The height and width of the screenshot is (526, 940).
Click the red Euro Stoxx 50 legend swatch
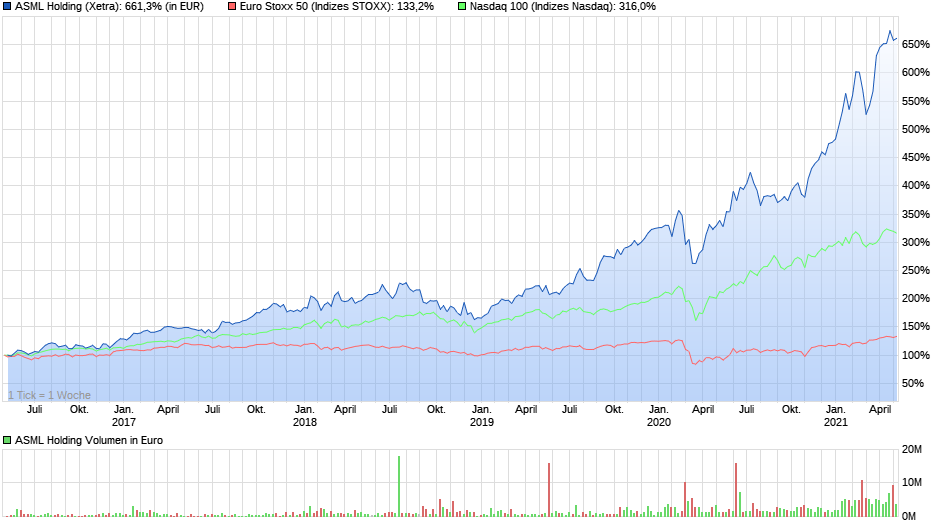[231, 7]
